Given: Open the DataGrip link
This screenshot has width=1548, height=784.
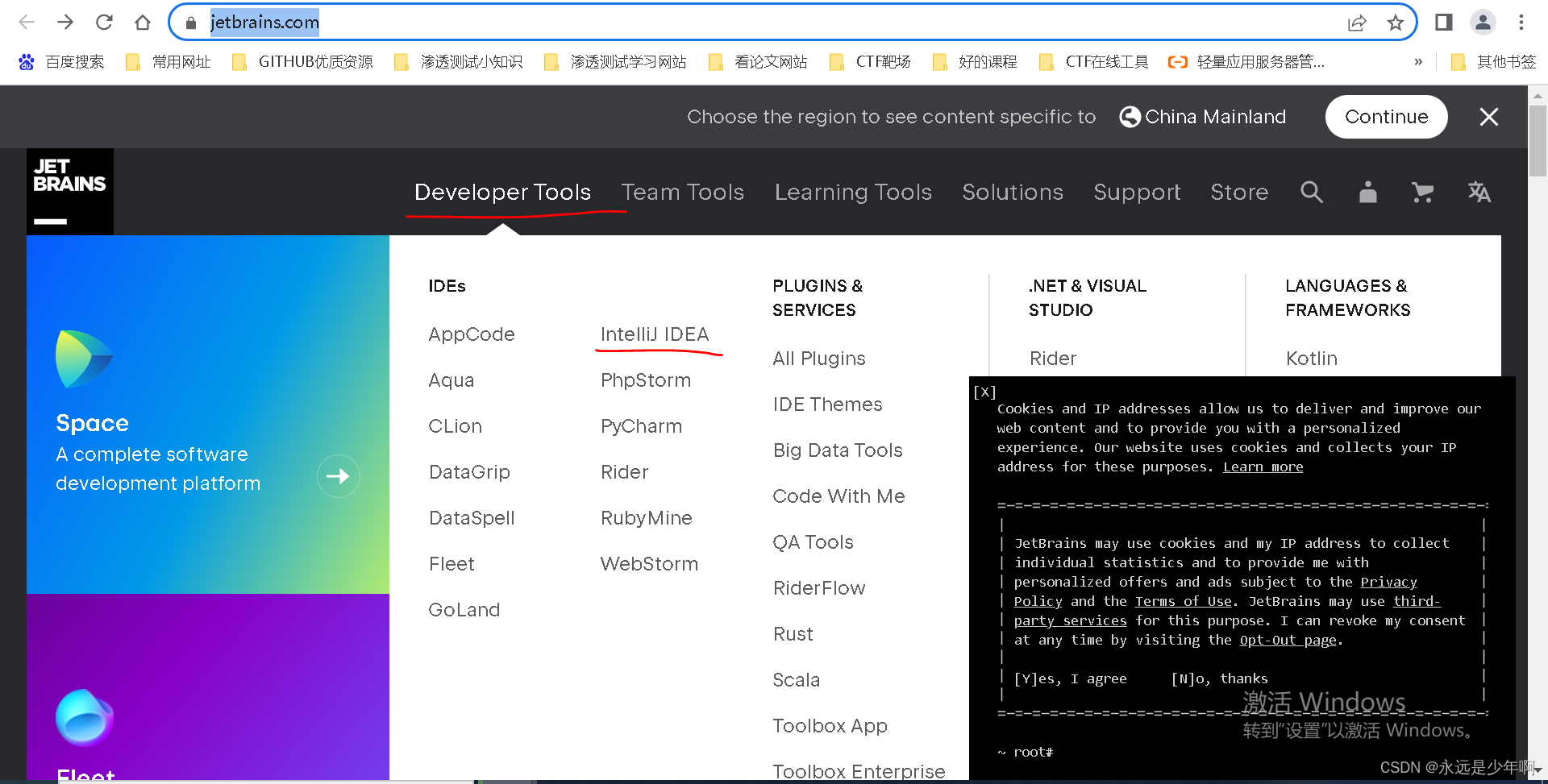Looking at the screenshot, I should point(469,472).
